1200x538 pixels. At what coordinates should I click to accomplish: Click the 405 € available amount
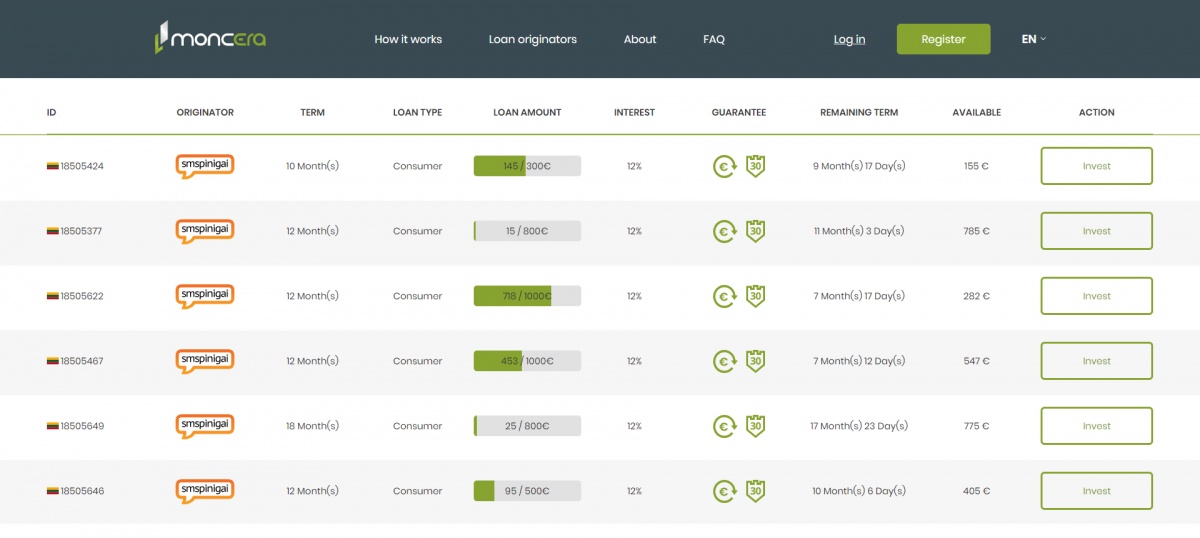tap(977, 491)
